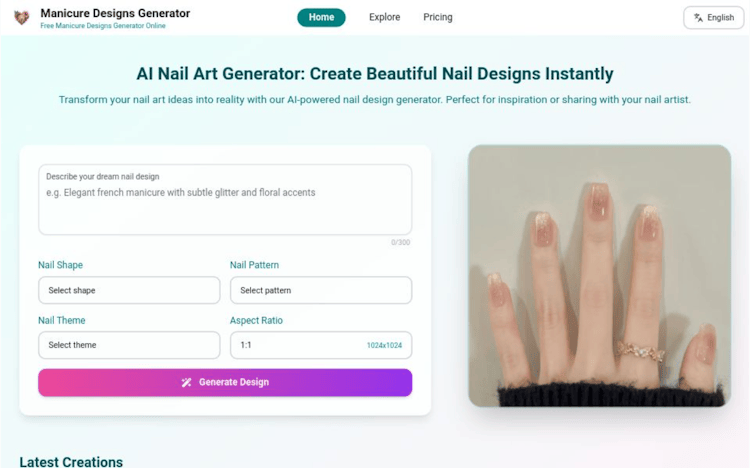
Task: Click the Latest Creations heading
Action: click(x=71, y=461)
